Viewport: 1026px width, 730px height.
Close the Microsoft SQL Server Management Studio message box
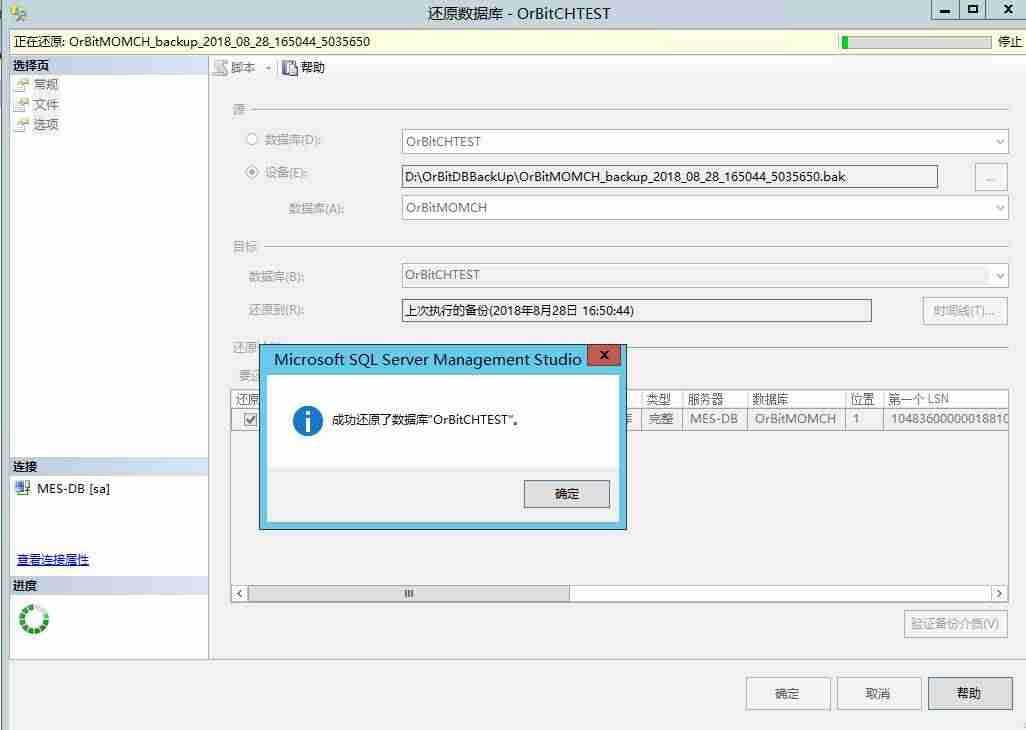click(x=604, y=355)
